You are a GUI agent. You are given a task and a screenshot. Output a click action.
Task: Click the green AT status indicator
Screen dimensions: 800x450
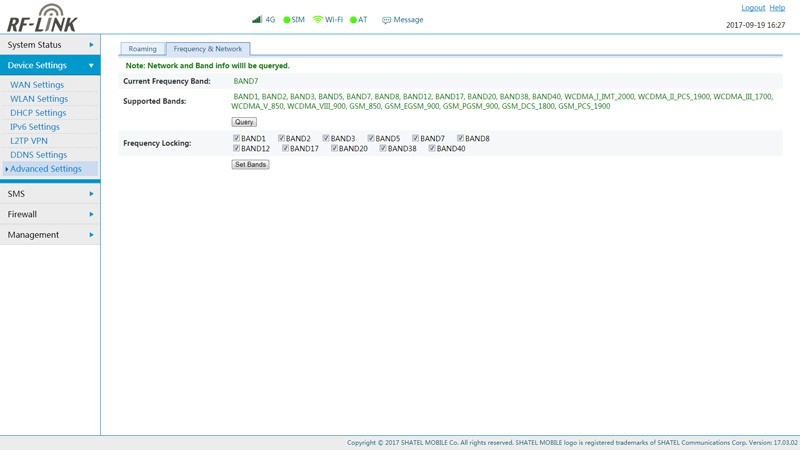[x=353, y=20]
